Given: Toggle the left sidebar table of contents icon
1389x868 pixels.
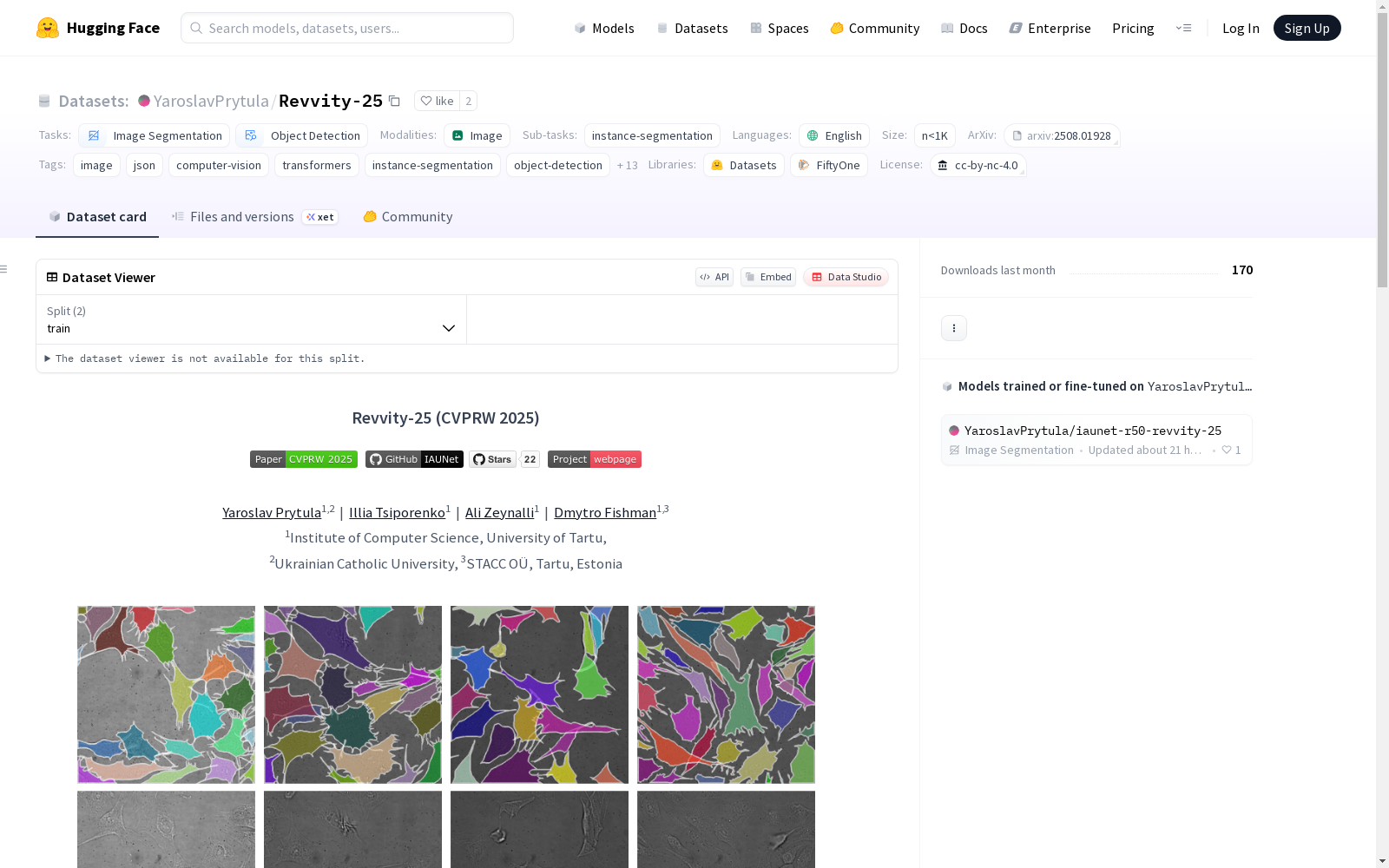Looking at the screenshot, I should pyautogui.click(x=4, y=269).
